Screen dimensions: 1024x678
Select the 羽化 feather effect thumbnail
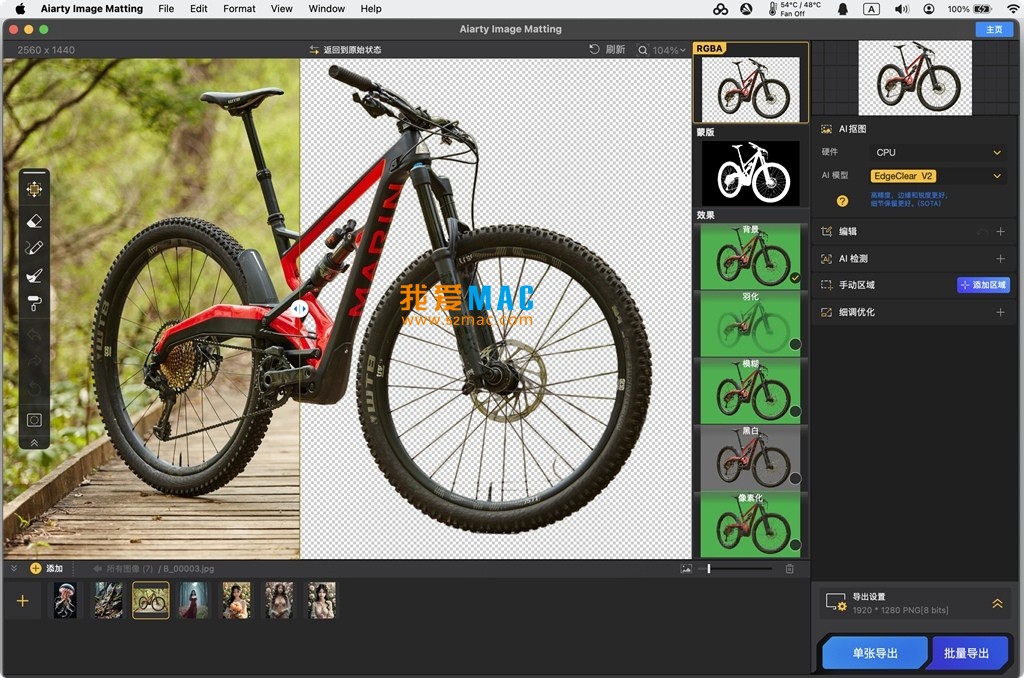[750, 324]
